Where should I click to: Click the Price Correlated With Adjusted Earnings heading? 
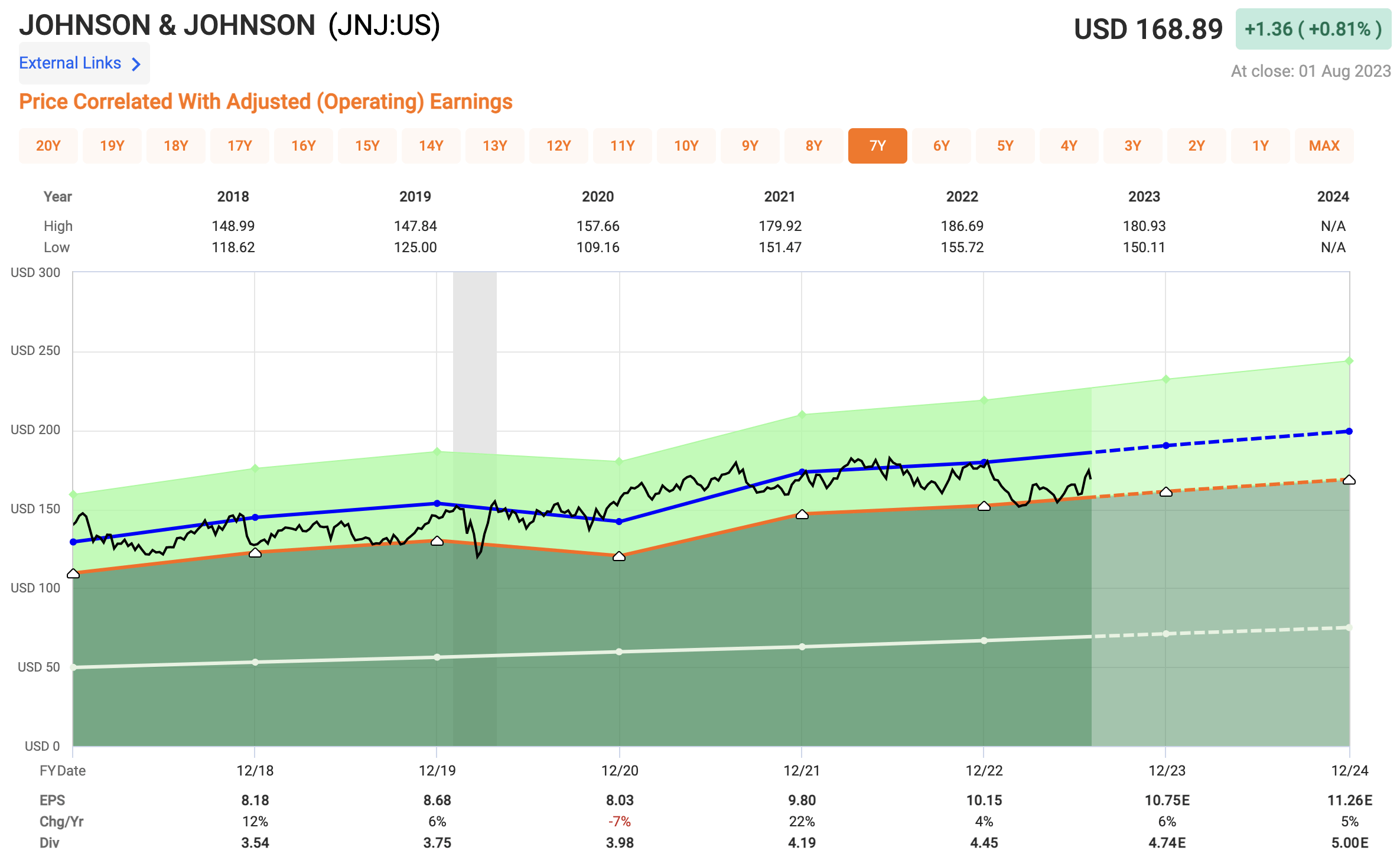(x=266, y=102)
